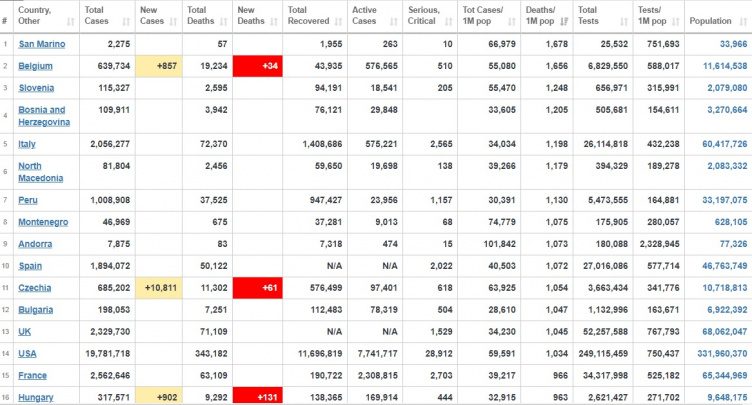
Task: Open the Hungary country link
Action: pos(36,395)
